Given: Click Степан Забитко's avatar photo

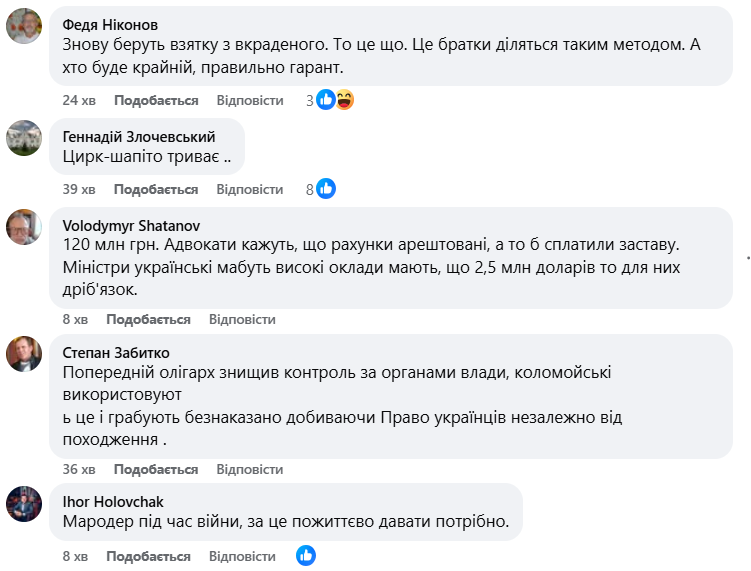Looking at the screenshot, I should click(x=24, y=353).
